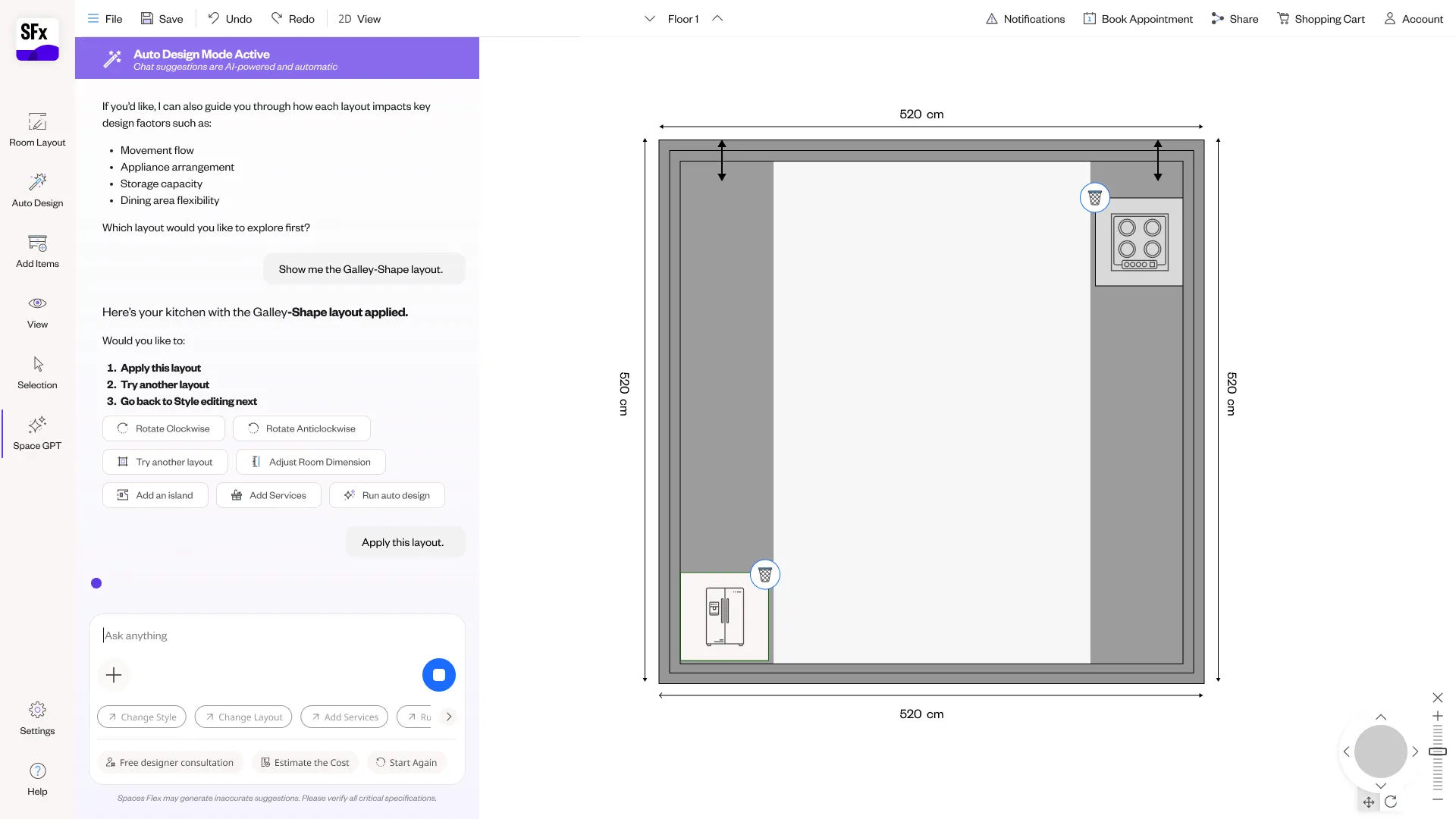Open Settings in the sidebar
This screenshot has width=1456, height=819.
[37, 718]
